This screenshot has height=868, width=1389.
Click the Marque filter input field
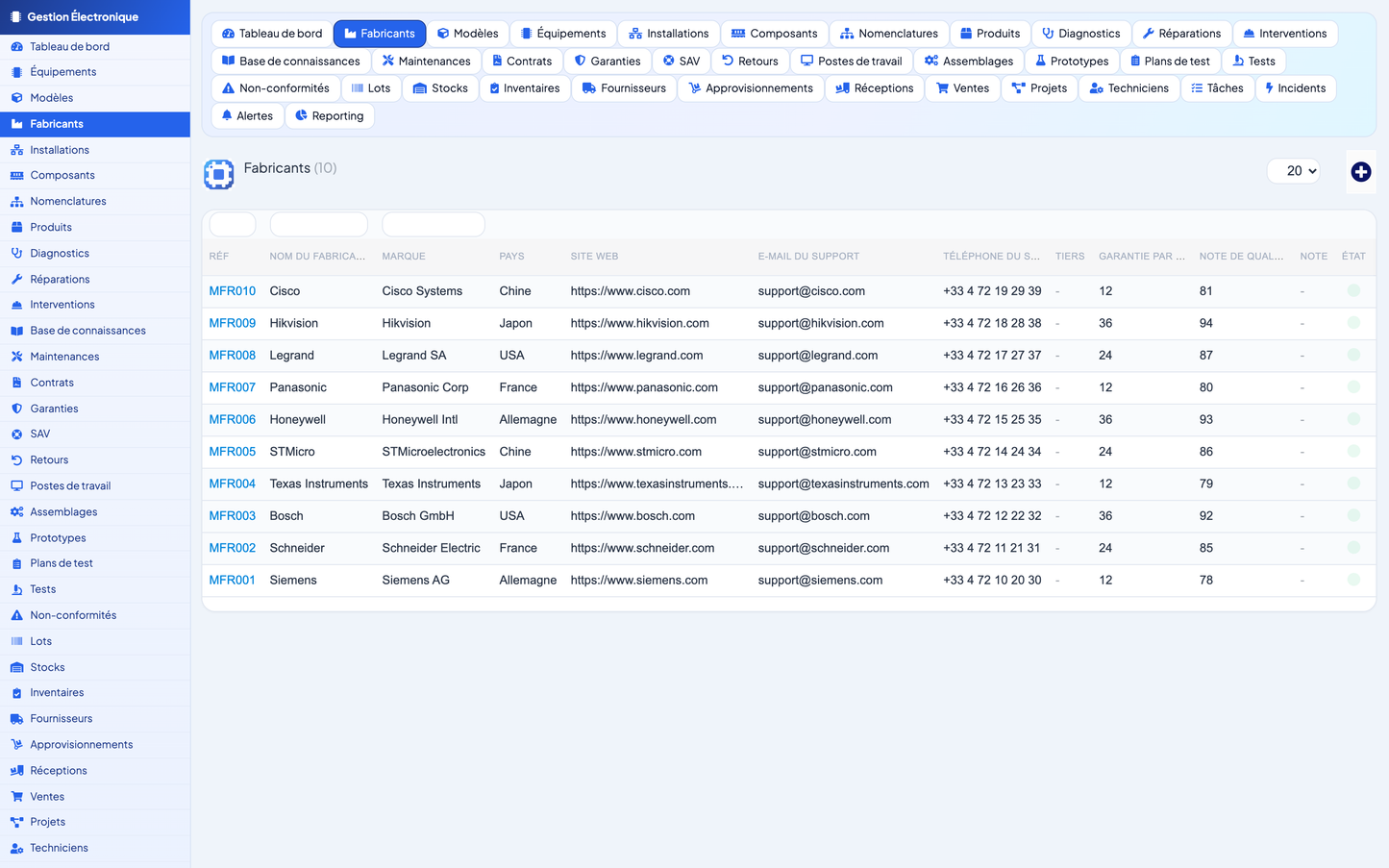coord(434,225)
